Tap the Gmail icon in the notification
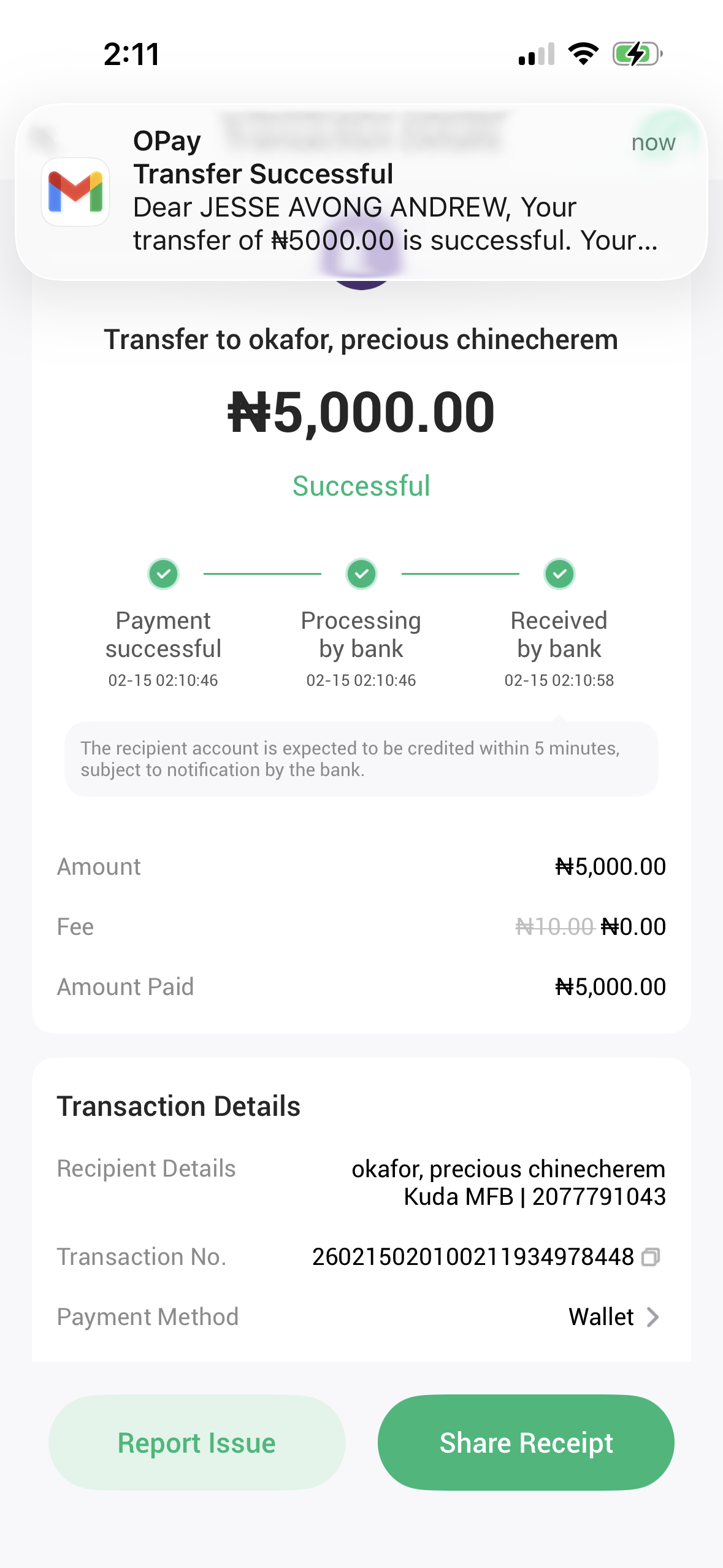 pyautogui.click(x=75, y=192)
